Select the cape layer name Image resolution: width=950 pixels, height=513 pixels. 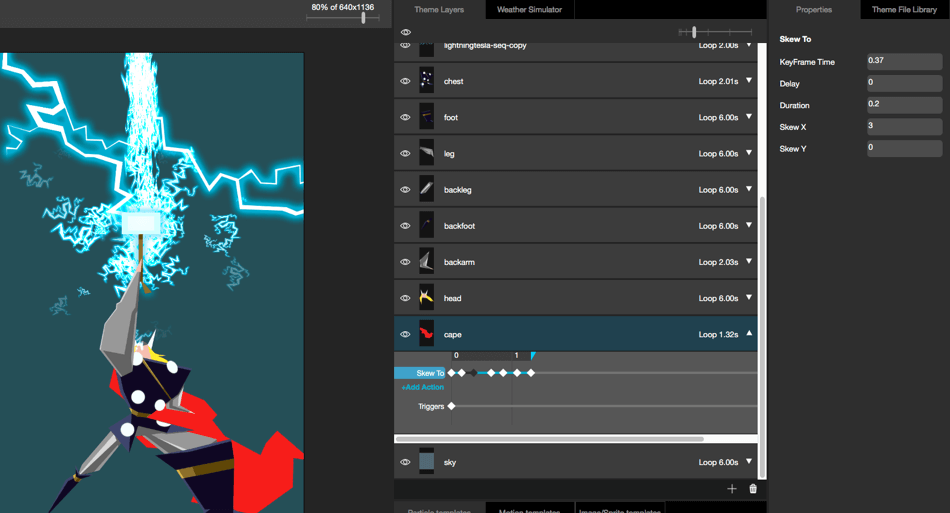click(453, 335)
